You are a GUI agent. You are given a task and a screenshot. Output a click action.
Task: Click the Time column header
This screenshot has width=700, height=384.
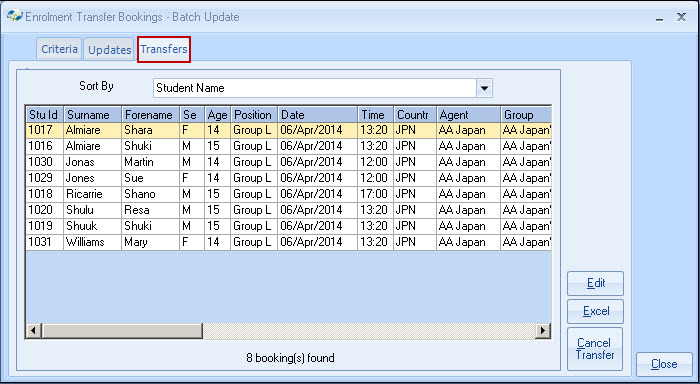(375, 115)
